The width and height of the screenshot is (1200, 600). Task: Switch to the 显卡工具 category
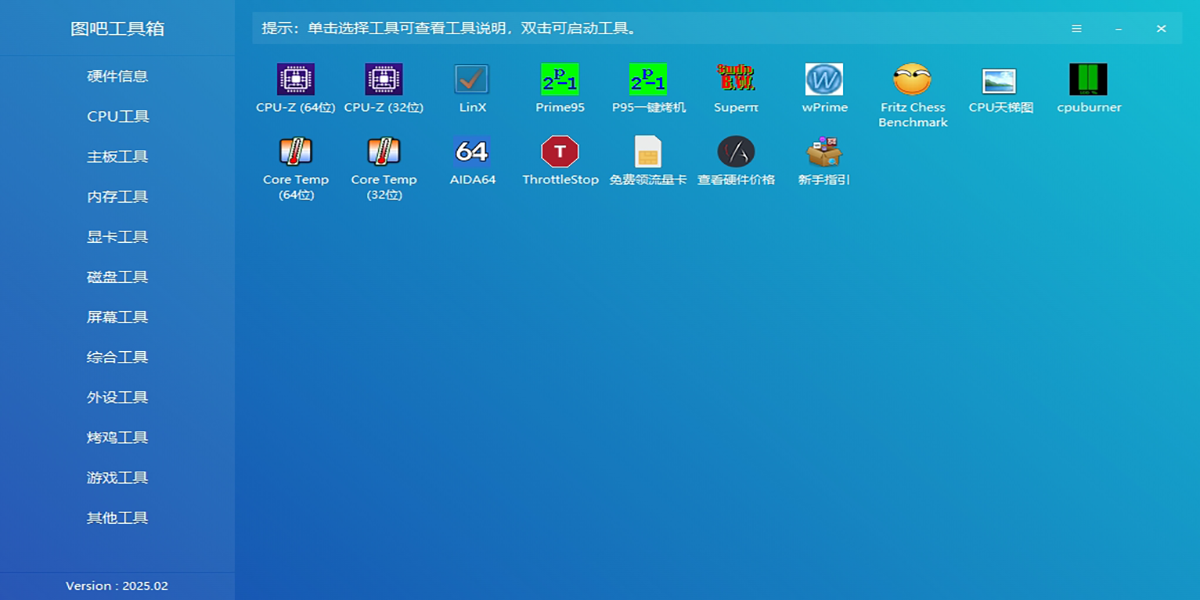[117, 237]
